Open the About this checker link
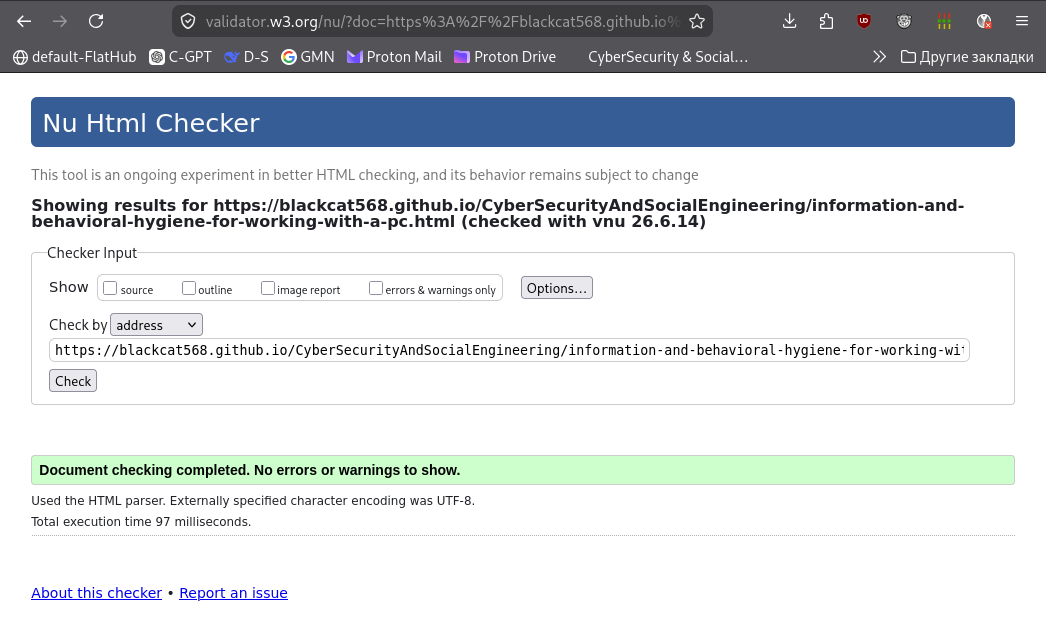 coord(97,593)
